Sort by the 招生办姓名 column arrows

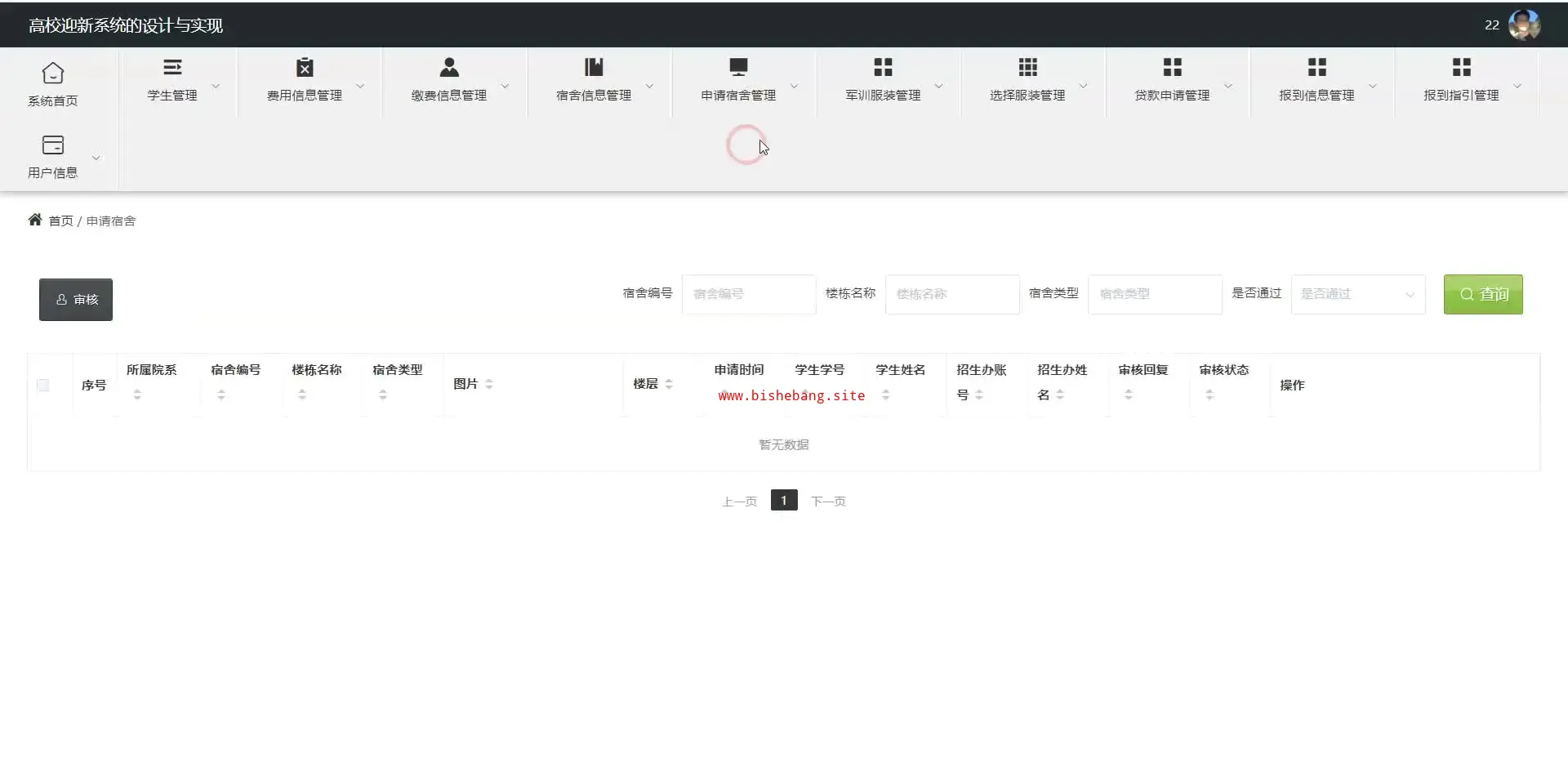click(x=1060, y=395)
